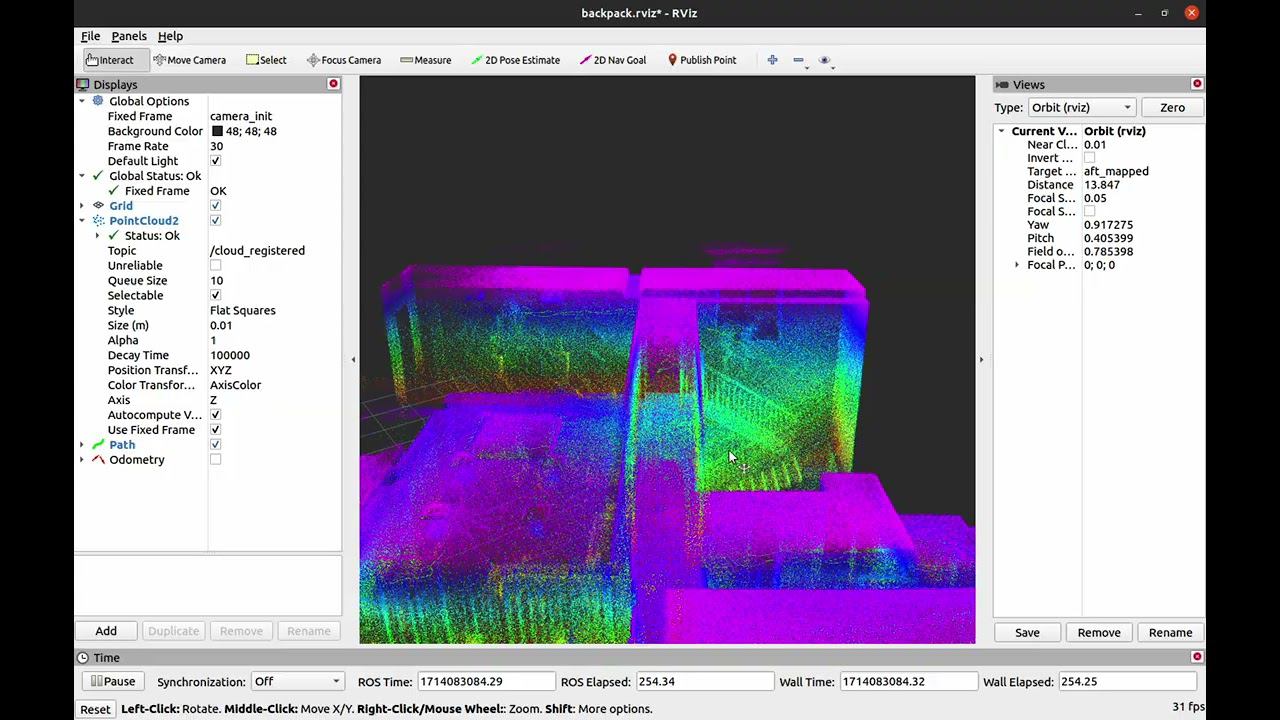Open the view Type dropdown
The image size is (1280, 720).
[x=1081, y=108]
